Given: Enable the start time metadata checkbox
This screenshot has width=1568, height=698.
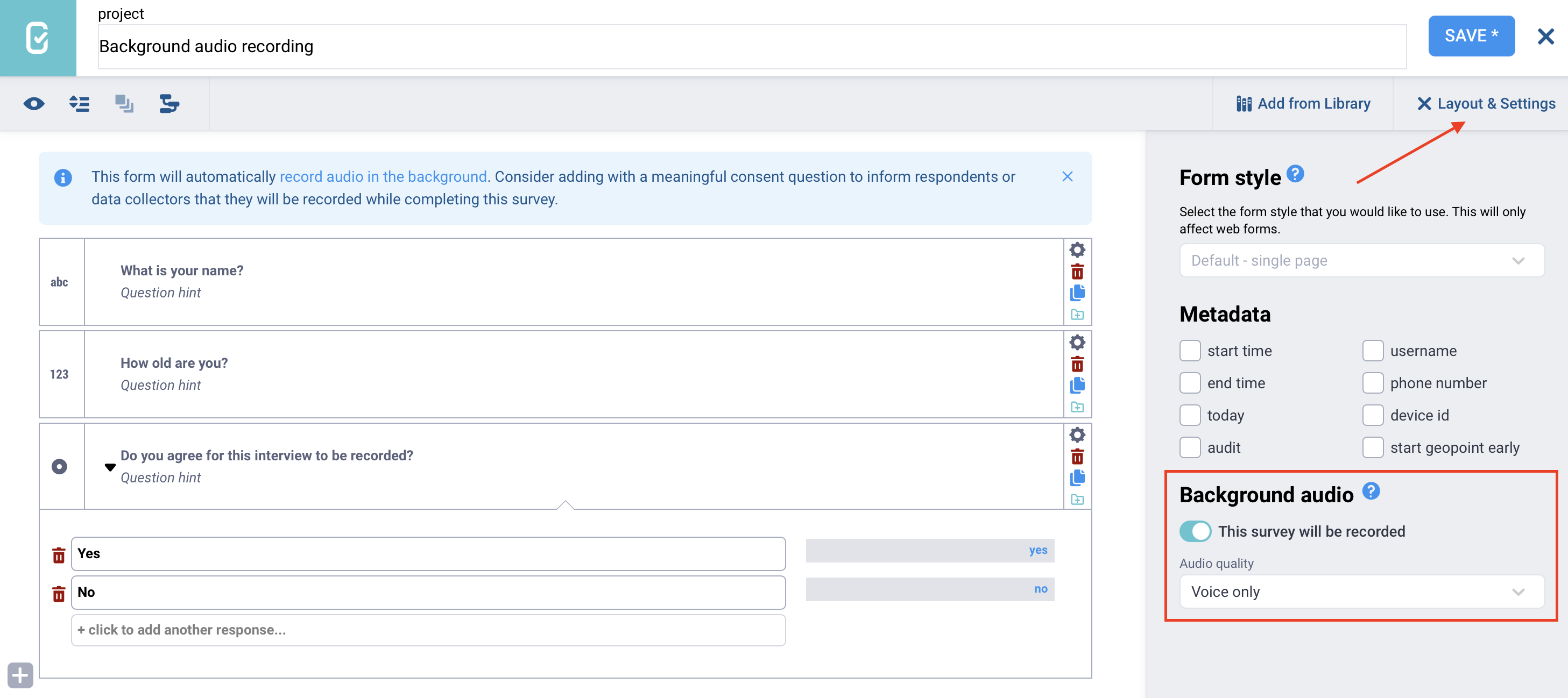Looking at the screenshot, I should pos(1189,351).
